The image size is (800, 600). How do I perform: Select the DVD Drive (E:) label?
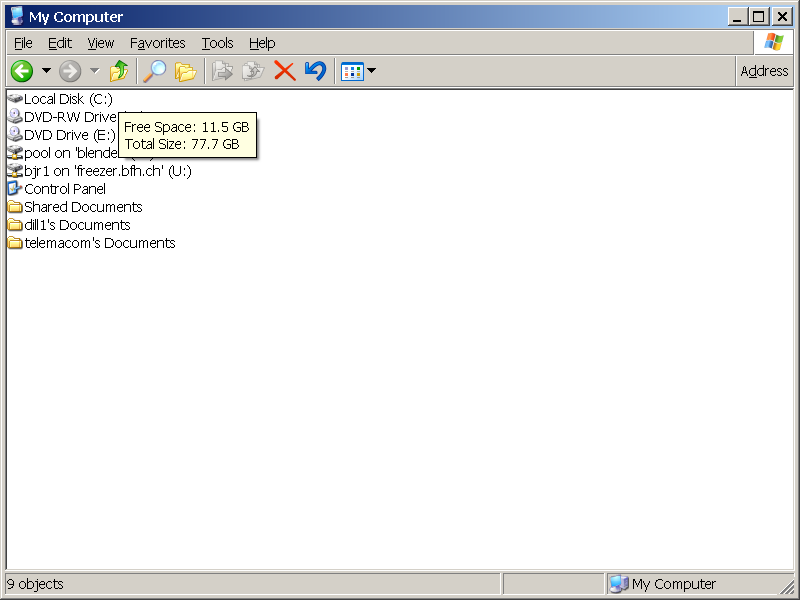(70, 135)
